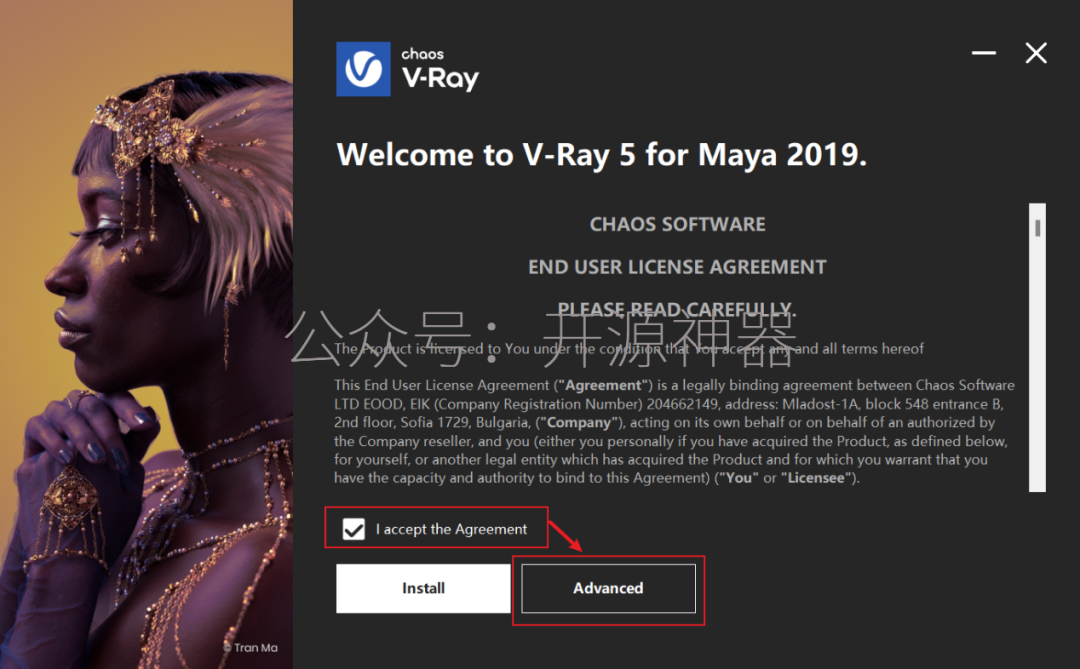Click the bold "Agreement" term in the license text
Screen dimensions: 1080x669
tap(603, 385)
